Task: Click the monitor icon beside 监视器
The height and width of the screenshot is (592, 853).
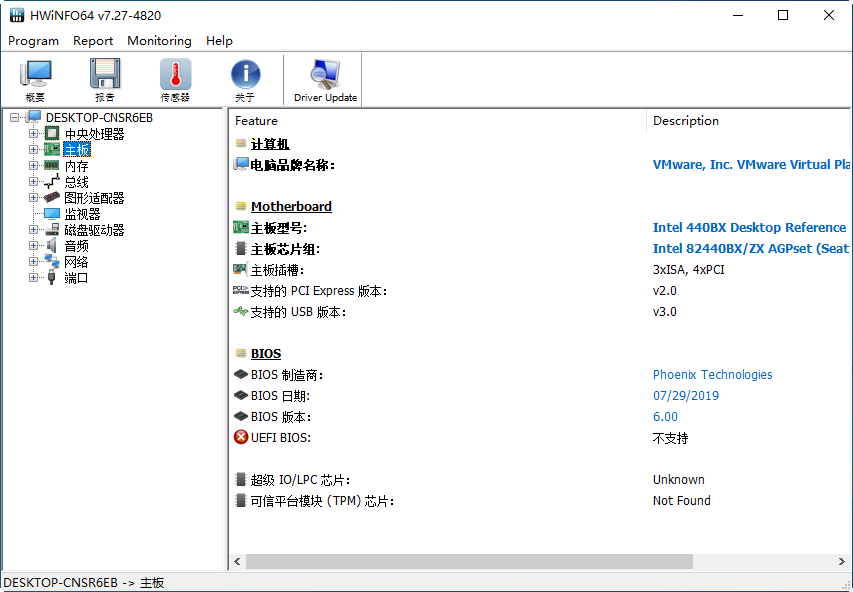Action: click(x=52, y=213)
